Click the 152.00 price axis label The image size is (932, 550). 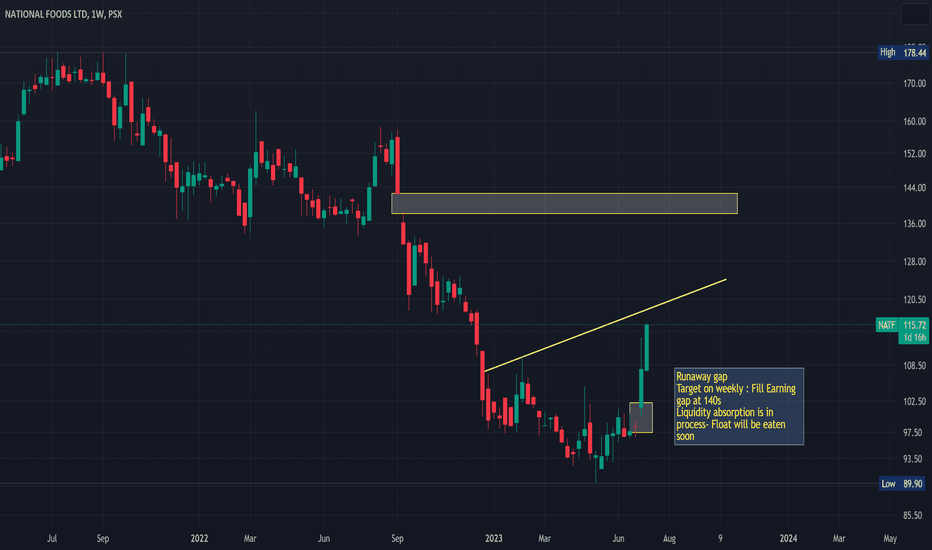914,153
